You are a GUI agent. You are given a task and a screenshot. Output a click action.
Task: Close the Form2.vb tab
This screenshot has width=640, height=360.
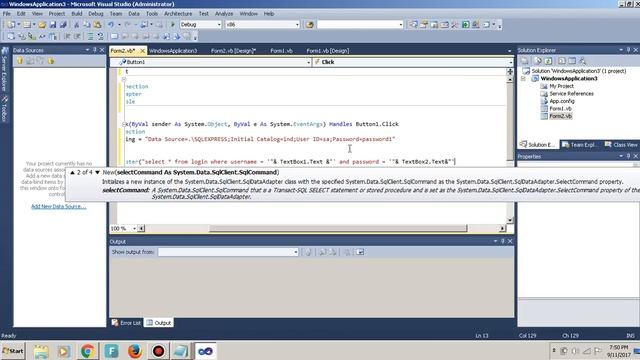[x=142, y=51]
